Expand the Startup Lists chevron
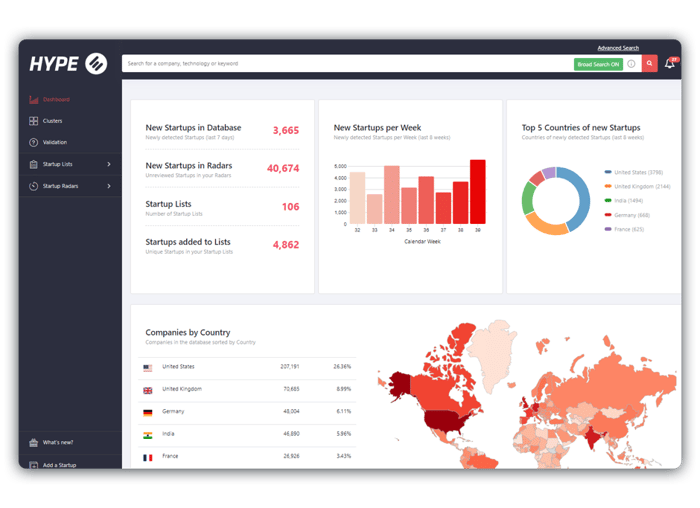 coord(109,164)
